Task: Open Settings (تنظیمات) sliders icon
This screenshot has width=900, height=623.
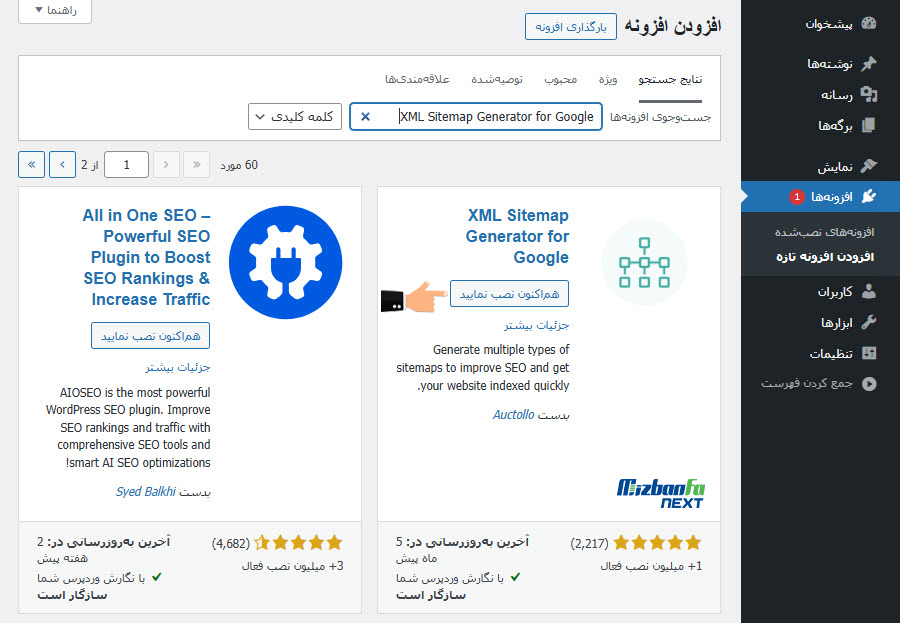Action: tap(869, 353)
